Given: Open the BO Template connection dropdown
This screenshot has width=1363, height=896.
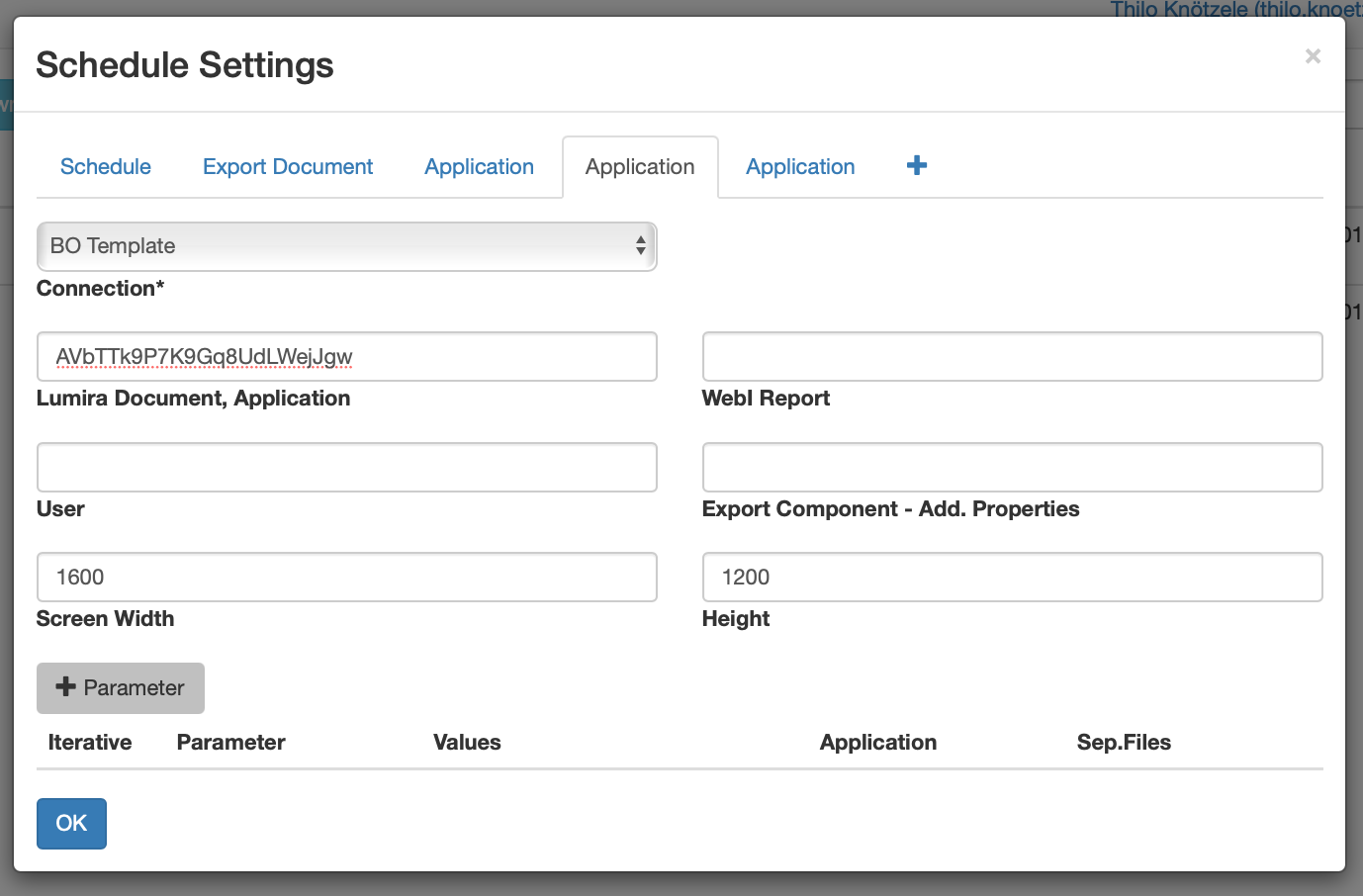Looking at the screenshot, I should 347,246.
